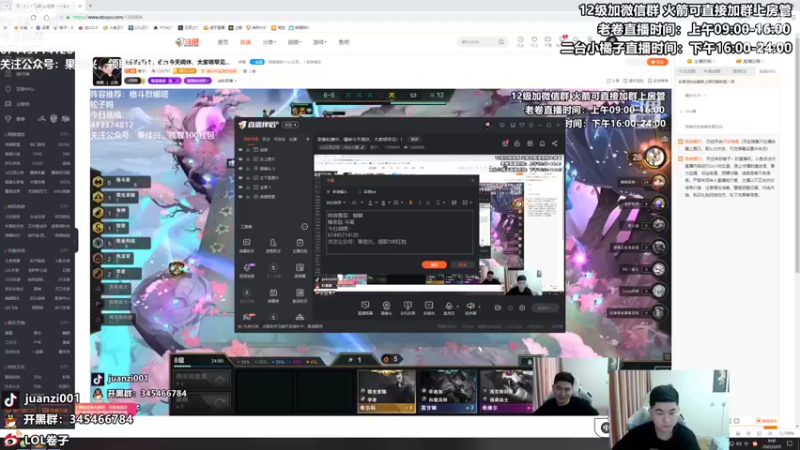Open 云游戏 in Douyu left sidebar
This screenshot has width=800, height=450.
pos(18,104)
